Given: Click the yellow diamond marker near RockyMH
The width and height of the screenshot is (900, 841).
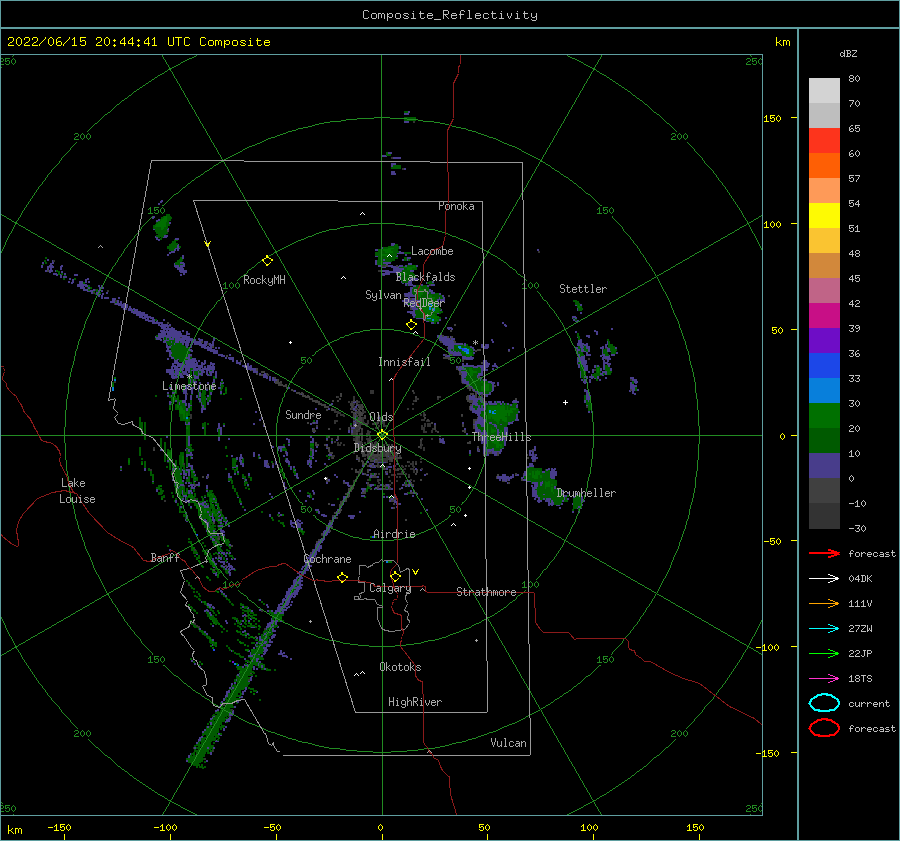Looking at the screenshot, I should tap(267, 261).
